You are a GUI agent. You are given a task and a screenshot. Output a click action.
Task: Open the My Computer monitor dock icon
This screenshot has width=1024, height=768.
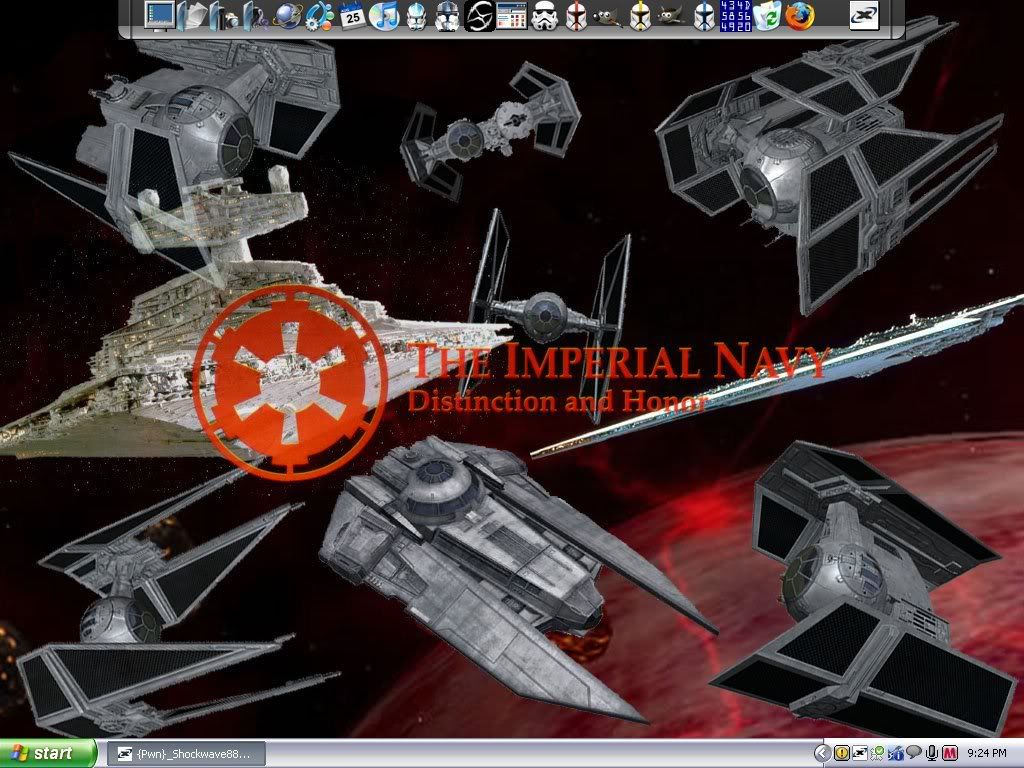point(159,16)
